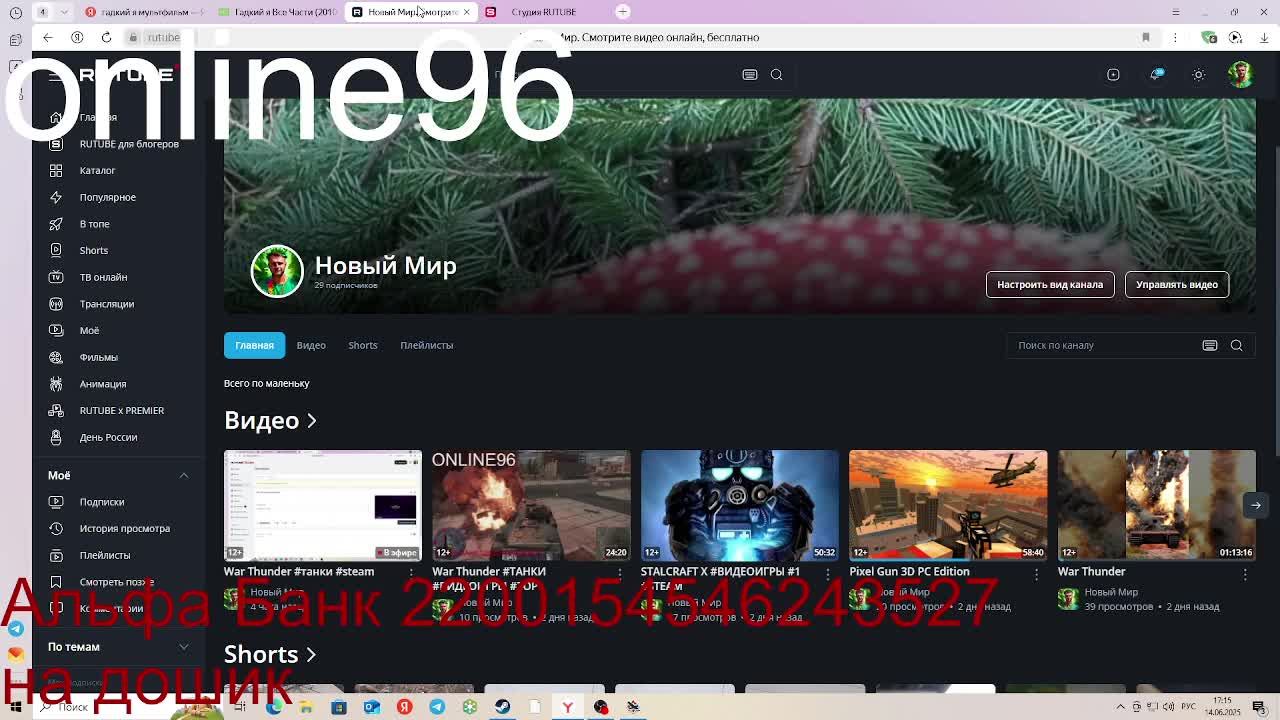This screenshot has width=1280, height=720.
Task: Click the upload video plus icon
Action: (x=1113, y=75)
